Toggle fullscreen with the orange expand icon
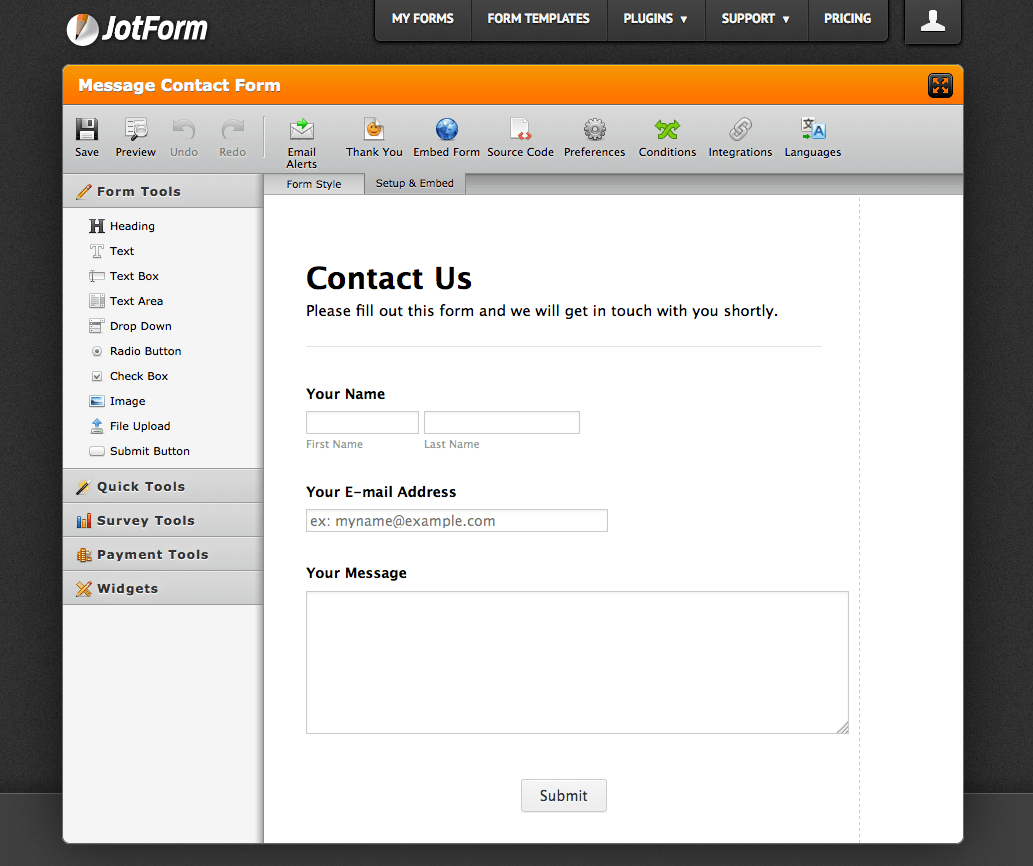This screenshot has width=1033, height=866. [940, 86]
